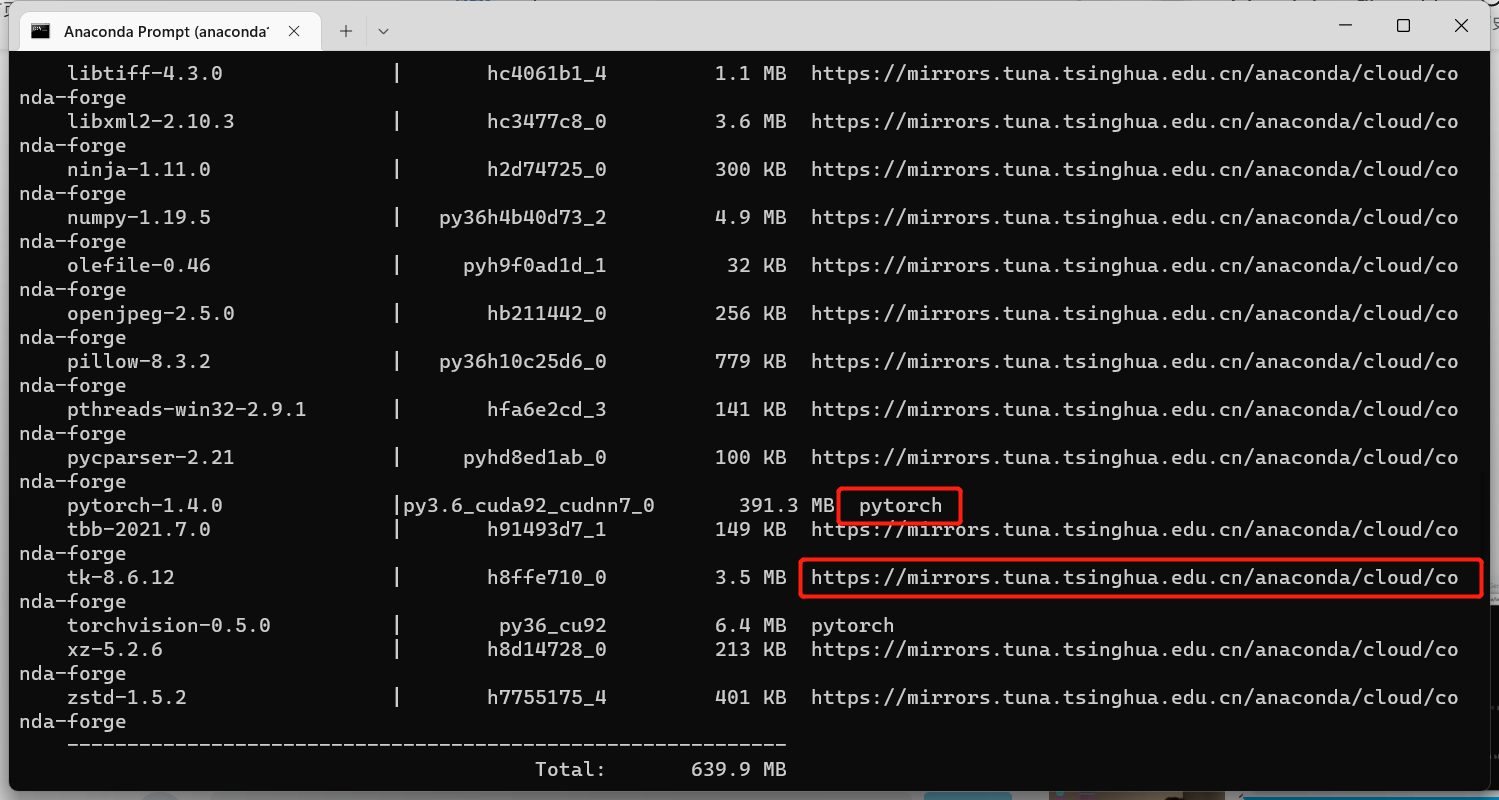Click the package name openjpeg-2.5.0
This screenshot has height=800, width=1499.
click(x=151, y=313)
